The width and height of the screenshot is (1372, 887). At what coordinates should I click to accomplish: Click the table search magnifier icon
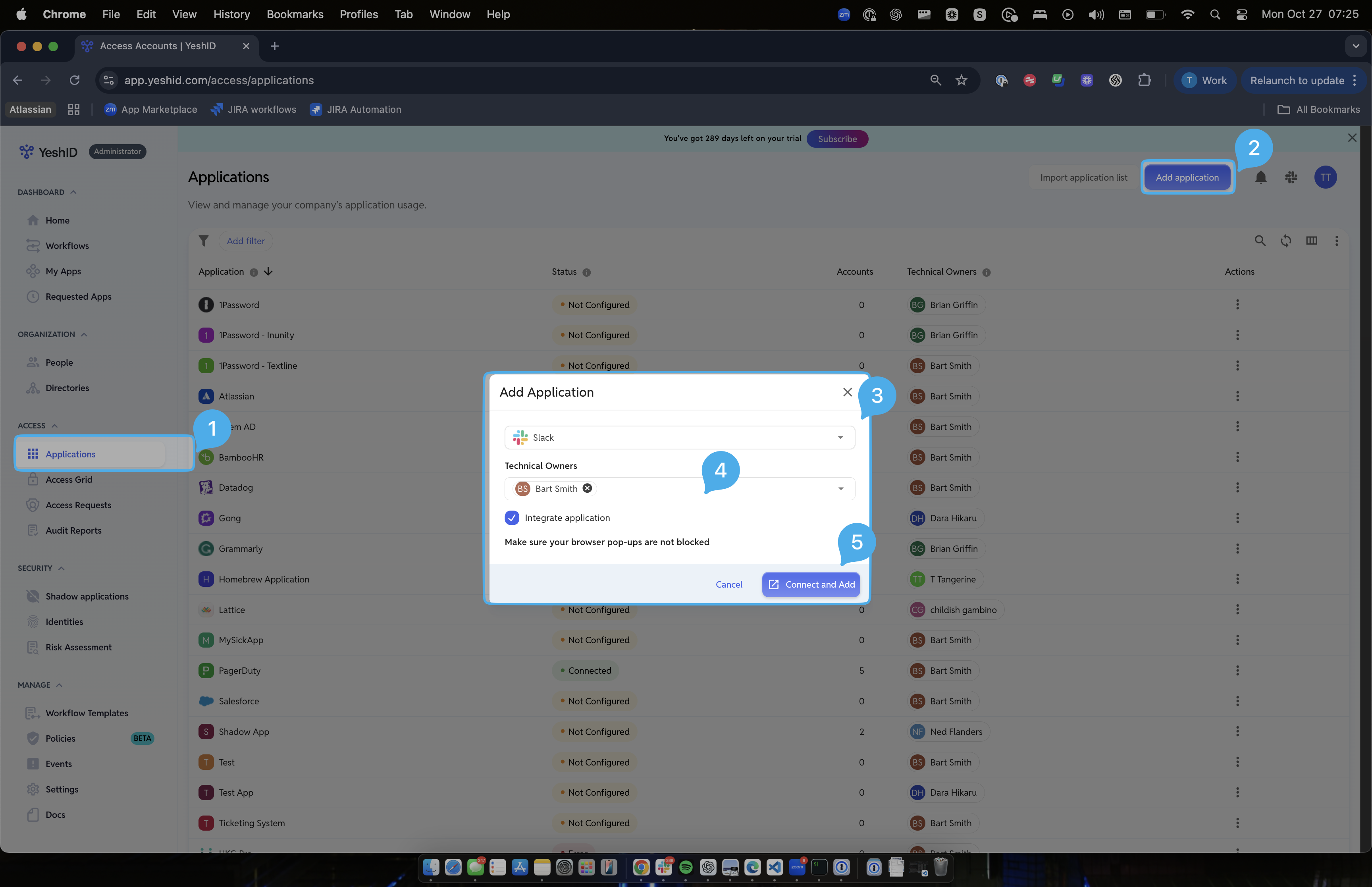(x=1260, y=241)
